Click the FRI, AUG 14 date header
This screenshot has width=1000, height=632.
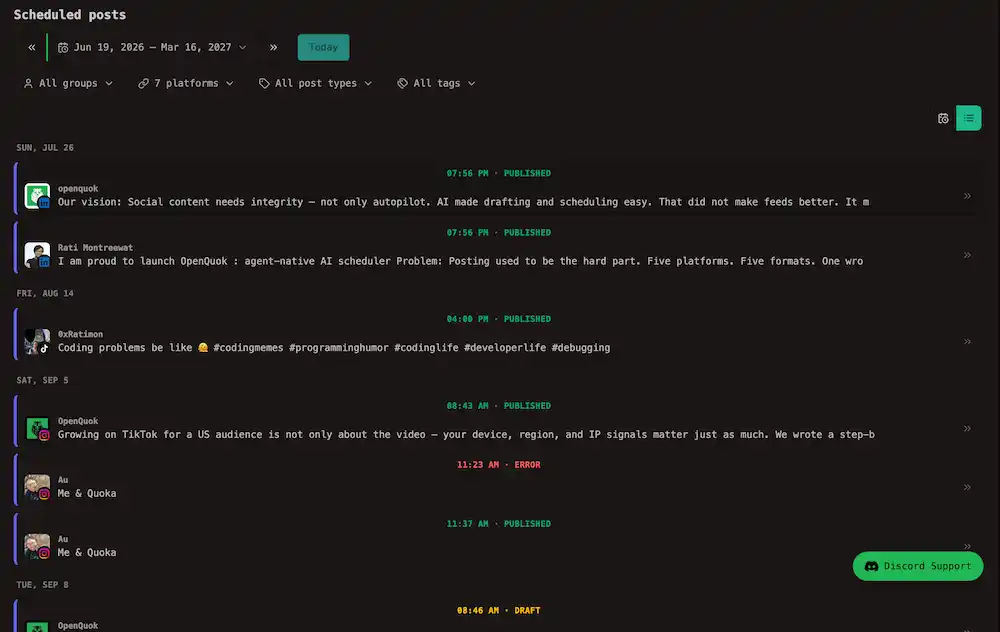(45, 293)
